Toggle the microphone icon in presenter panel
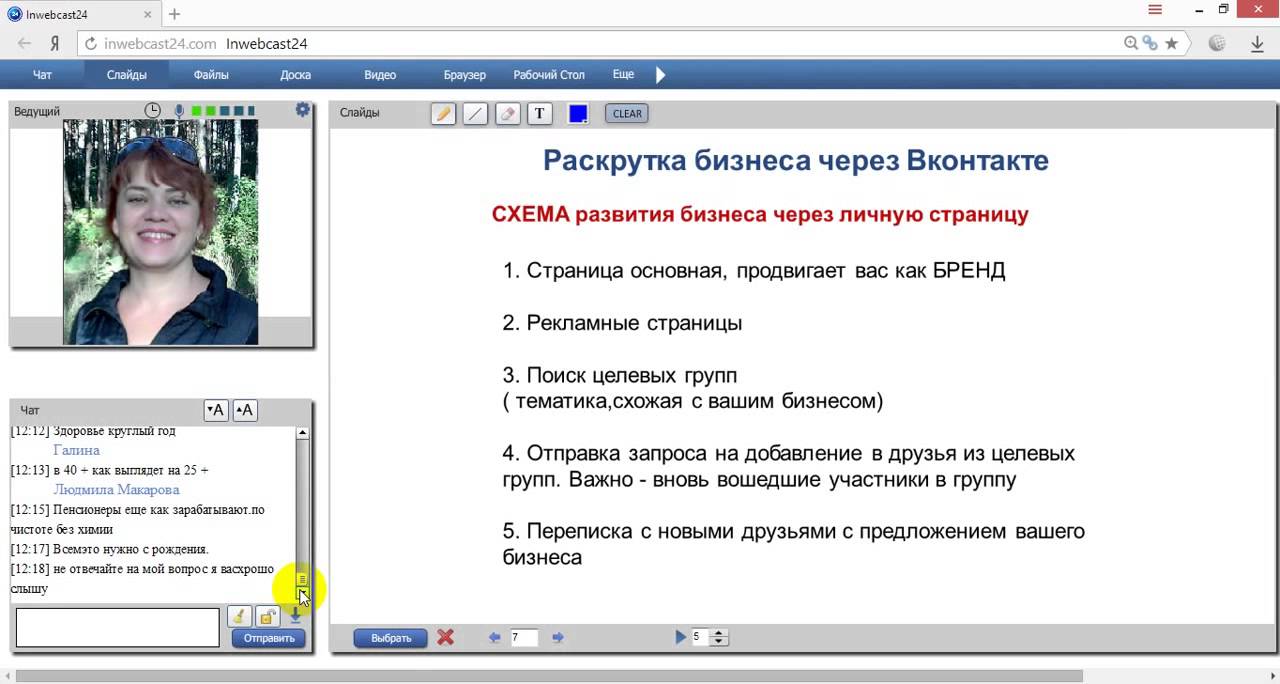The width and height of the screenshot is (1280, 684). click(179, 111)
